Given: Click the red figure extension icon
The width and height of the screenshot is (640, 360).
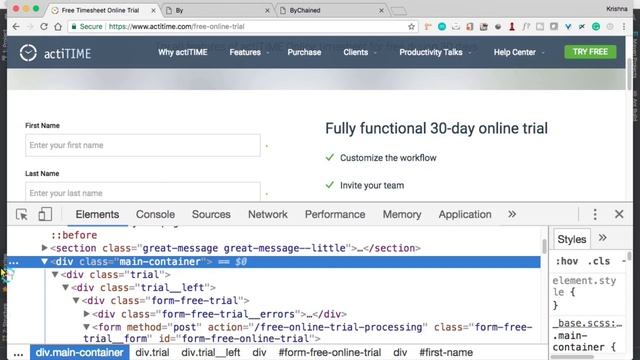Looking at the screenshot, I should tap(512, 27).
